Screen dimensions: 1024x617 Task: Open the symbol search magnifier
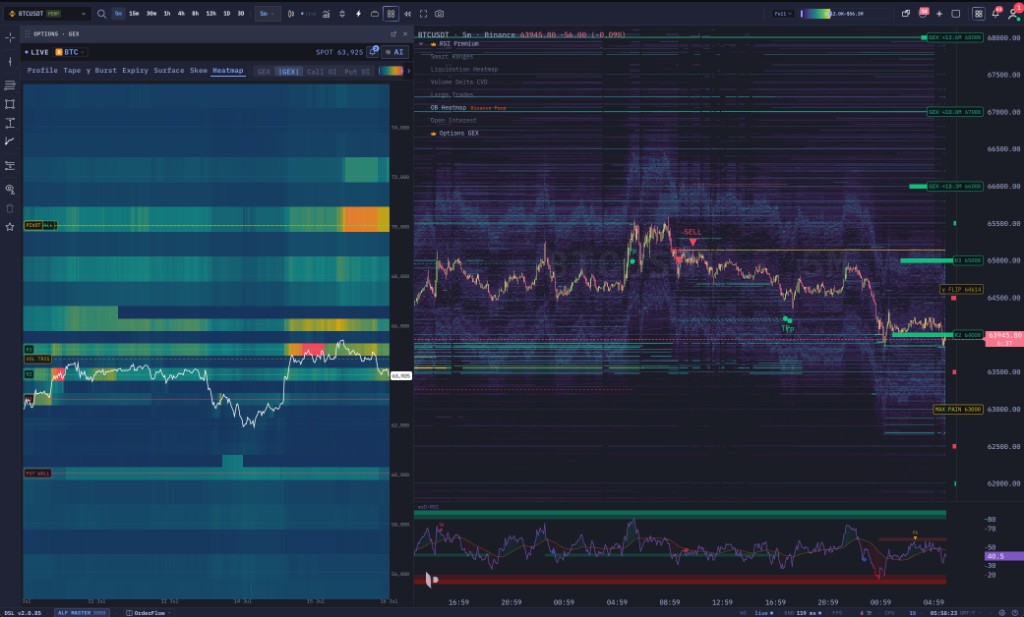coord(101,14)
